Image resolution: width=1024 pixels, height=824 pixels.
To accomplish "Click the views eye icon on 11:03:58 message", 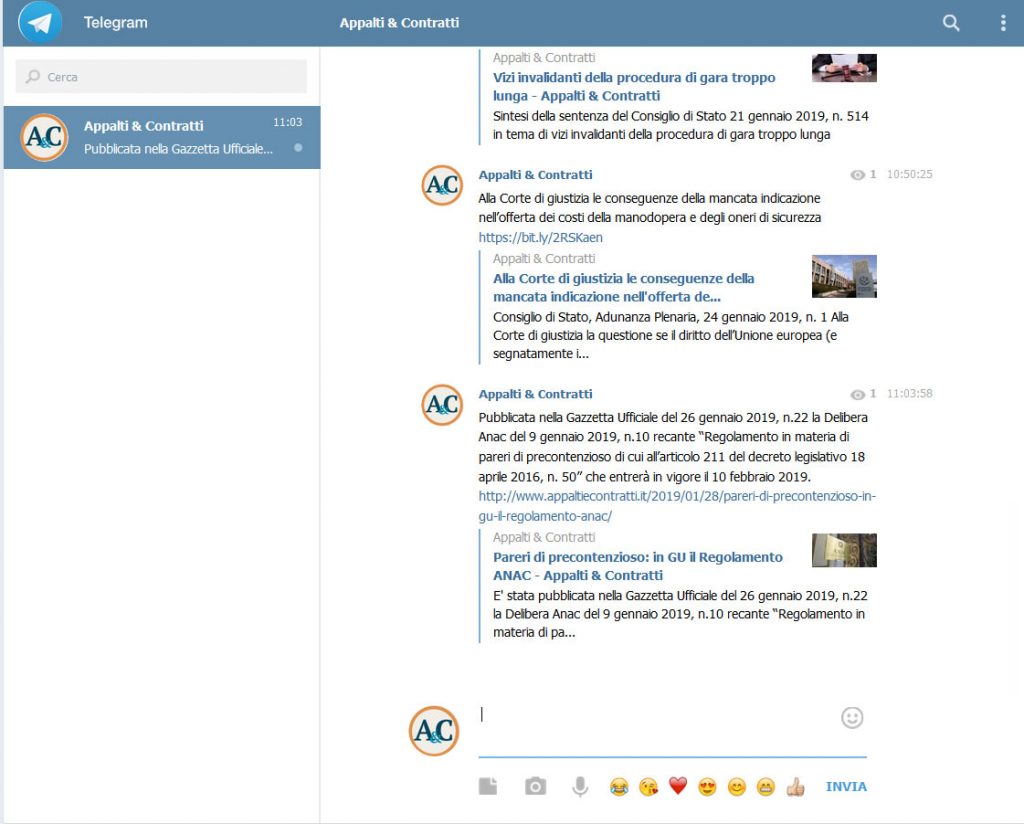I will pyautogui.click(x=857, y=394).
